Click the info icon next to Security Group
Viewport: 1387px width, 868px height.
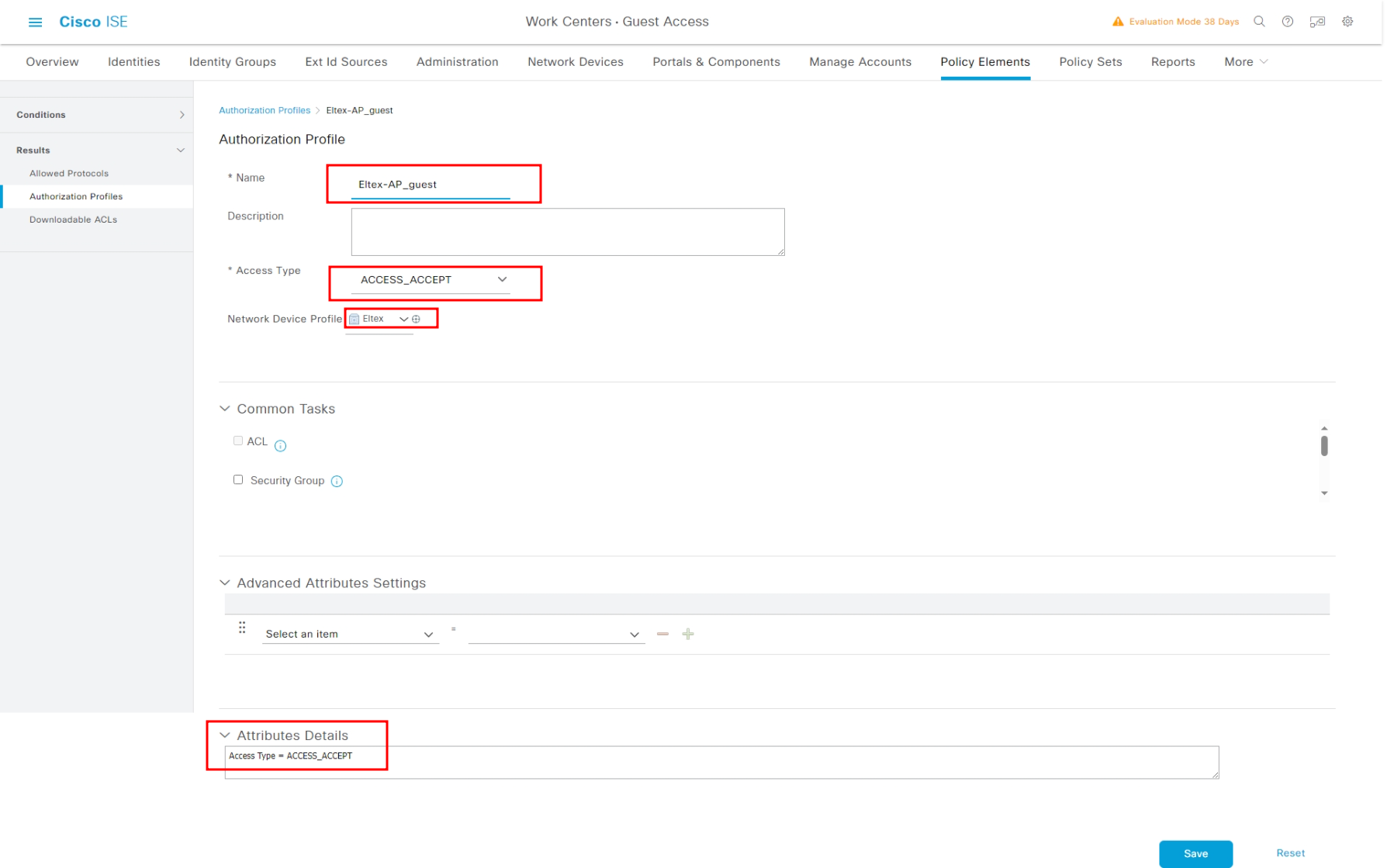coord(337,481)
